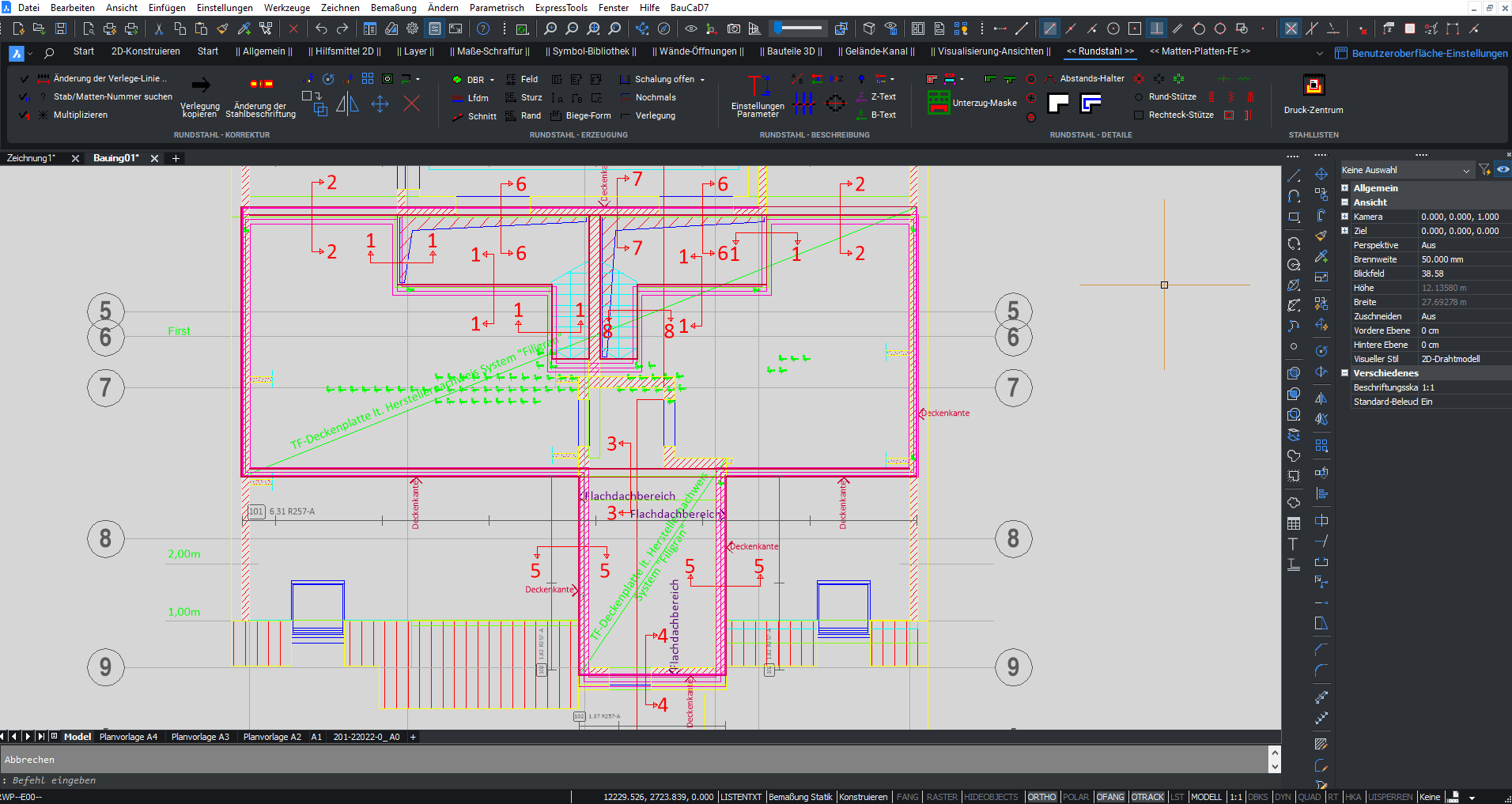The width and height of the screenshot is (1512, 804).
Task: Click the Abstands-Halter tool
Action: click(1091, 79)
